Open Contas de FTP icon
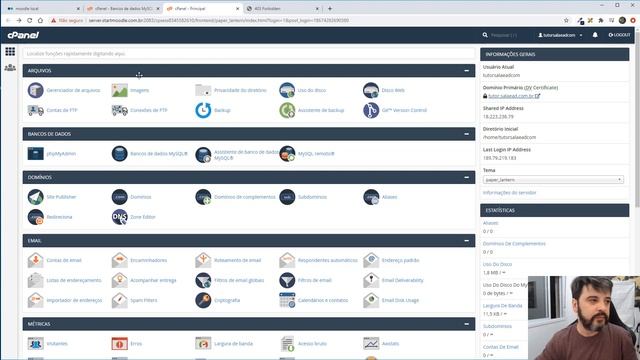Image resolution: width=640 pixels, height=360 pixels. [x=36, y=110]
